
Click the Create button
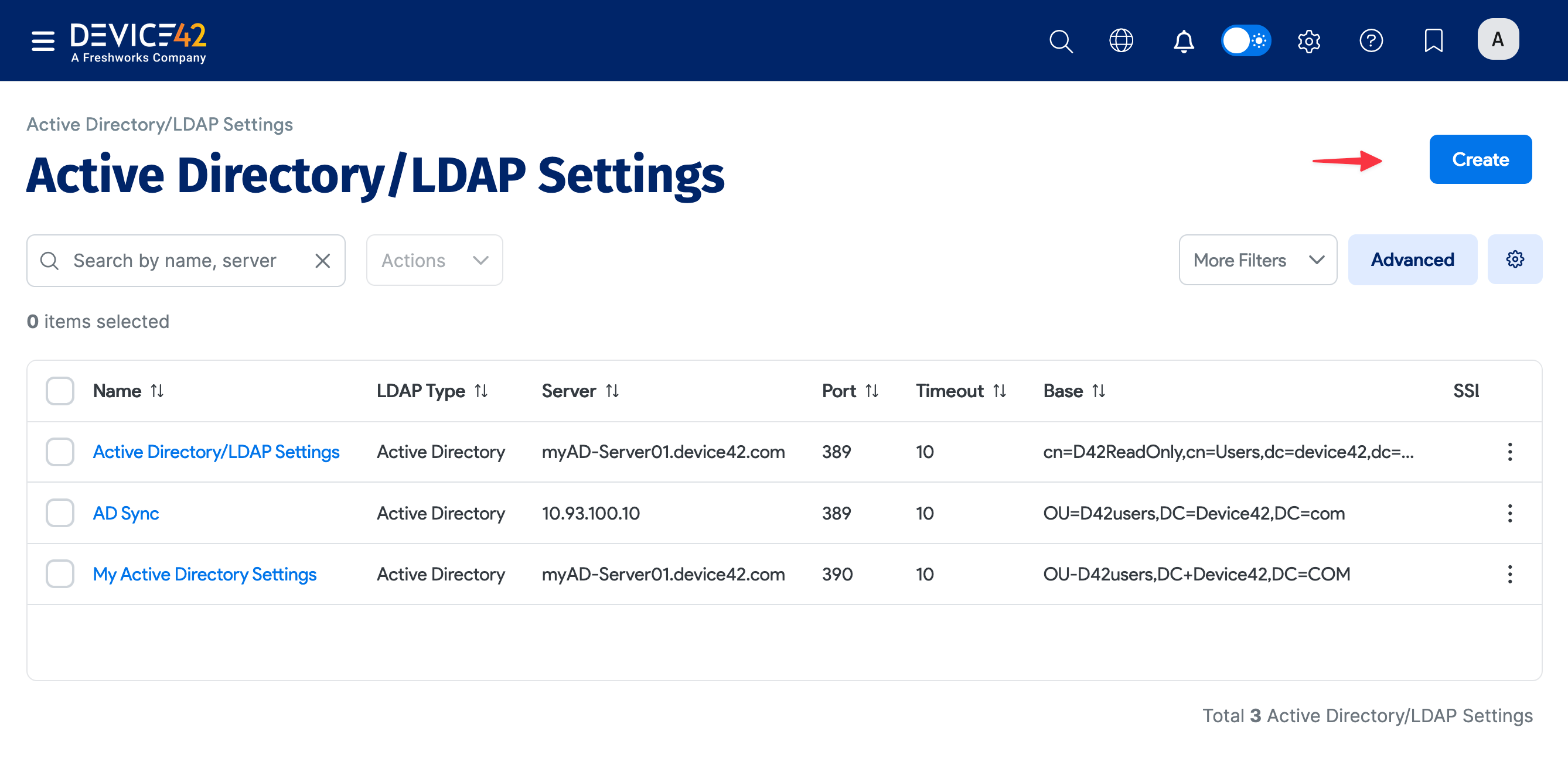point(1480,159)
